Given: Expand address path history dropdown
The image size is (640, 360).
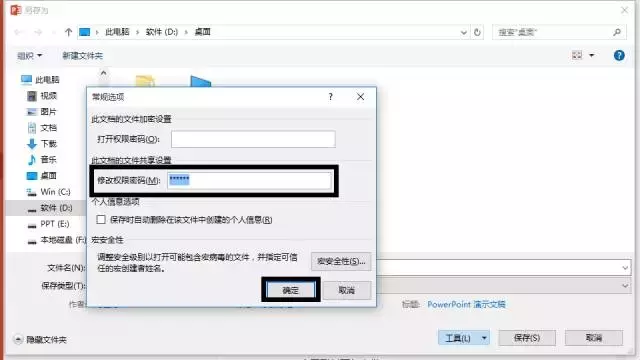Looking at the screenshot, I should click(x=463, y=32).
